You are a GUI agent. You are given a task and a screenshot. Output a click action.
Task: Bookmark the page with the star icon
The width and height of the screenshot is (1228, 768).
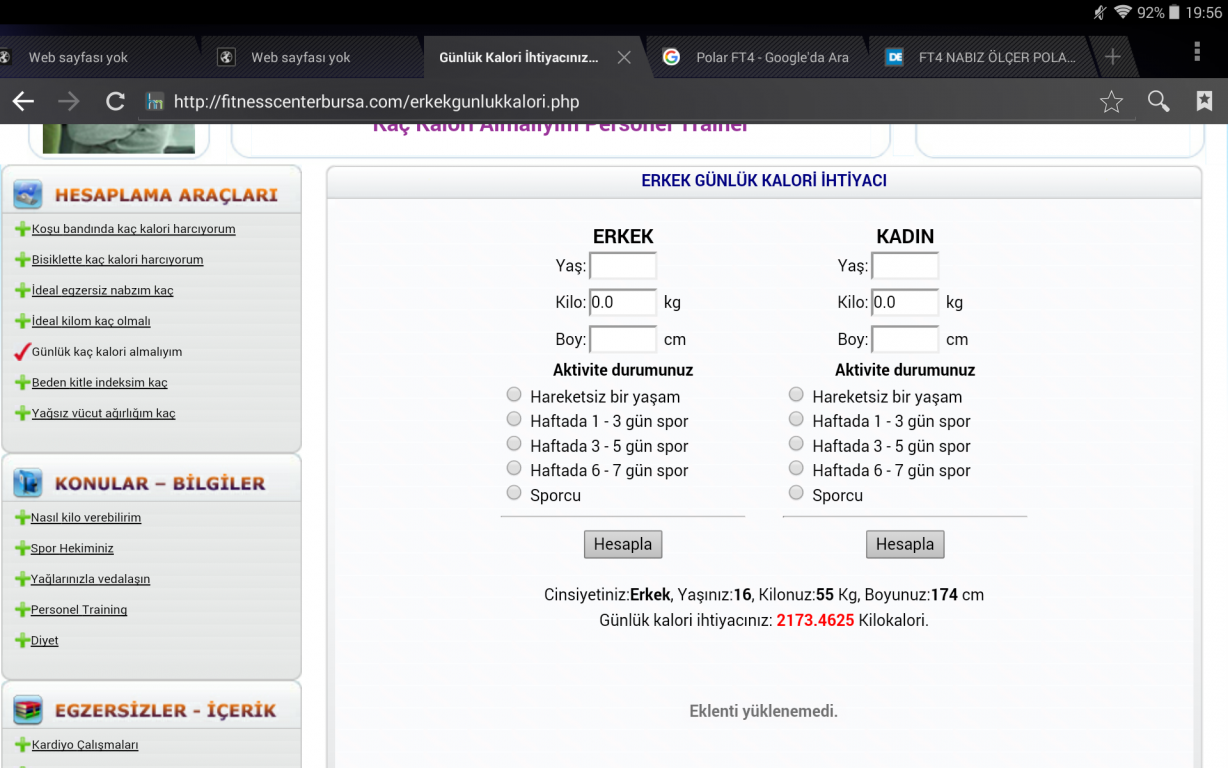click(x=1111, y=101)
